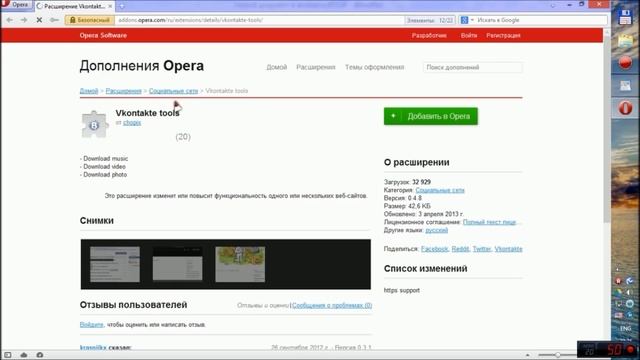This screenshot has height=360, width=640.
Task: Click the Домой breadcrumb link
Action: (89, 91)
